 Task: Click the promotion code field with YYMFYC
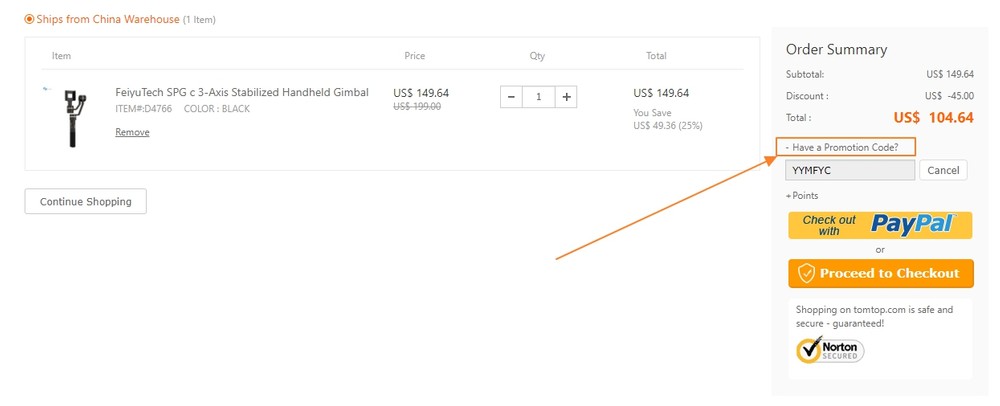click(x=850, y=170)
